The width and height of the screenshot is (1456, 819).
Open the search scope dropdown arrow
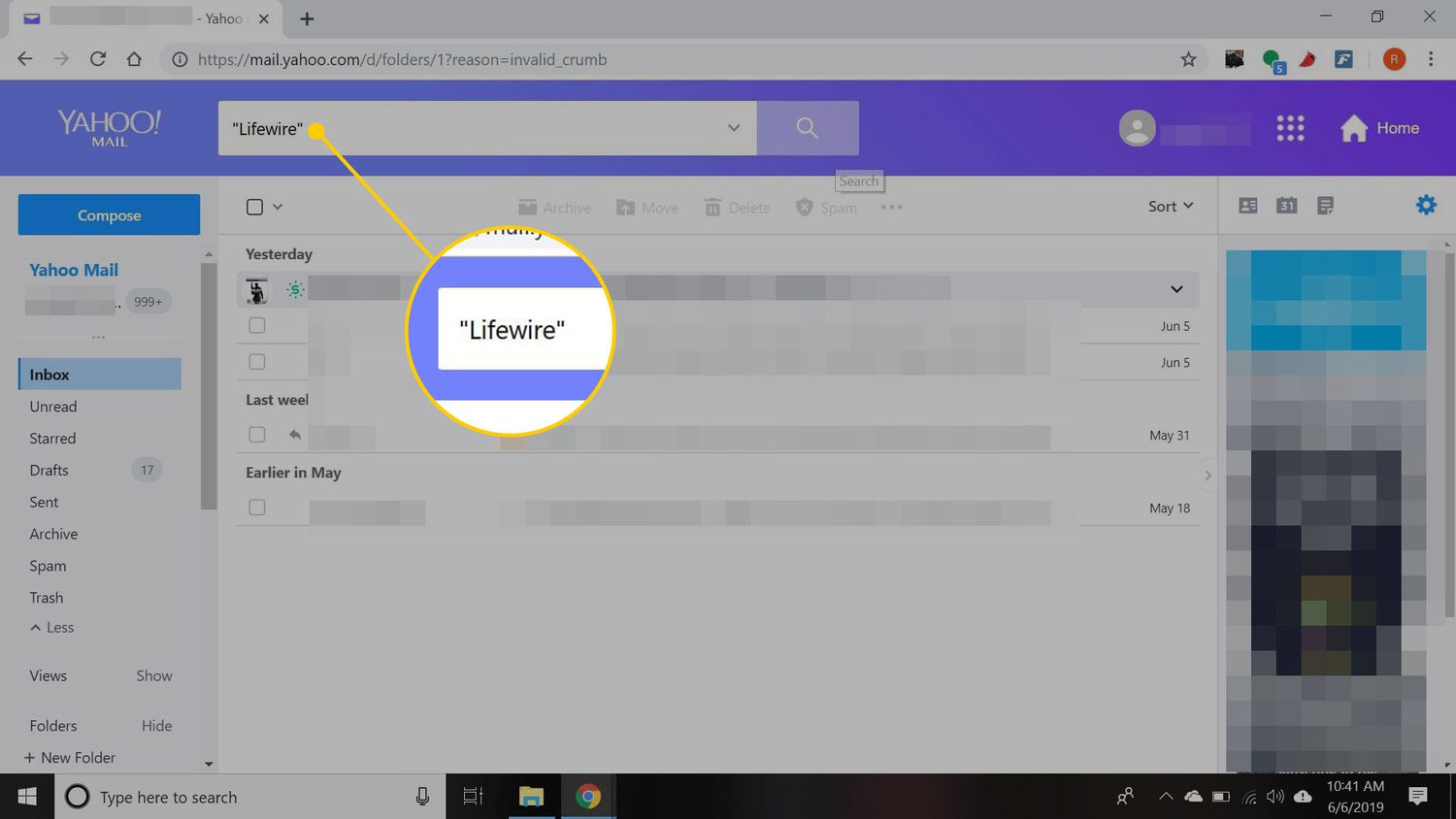733,127
